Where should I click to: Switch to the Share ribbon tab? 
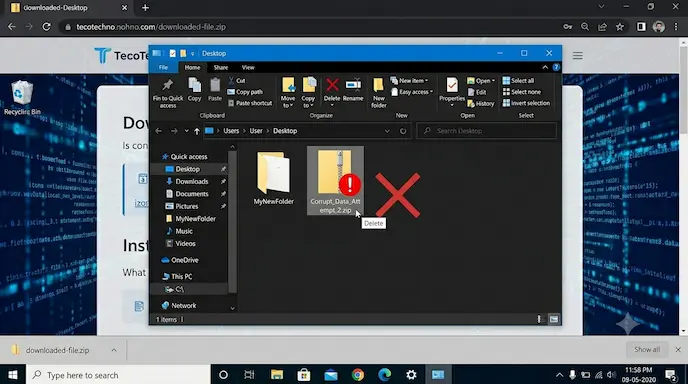coord(221,68)
